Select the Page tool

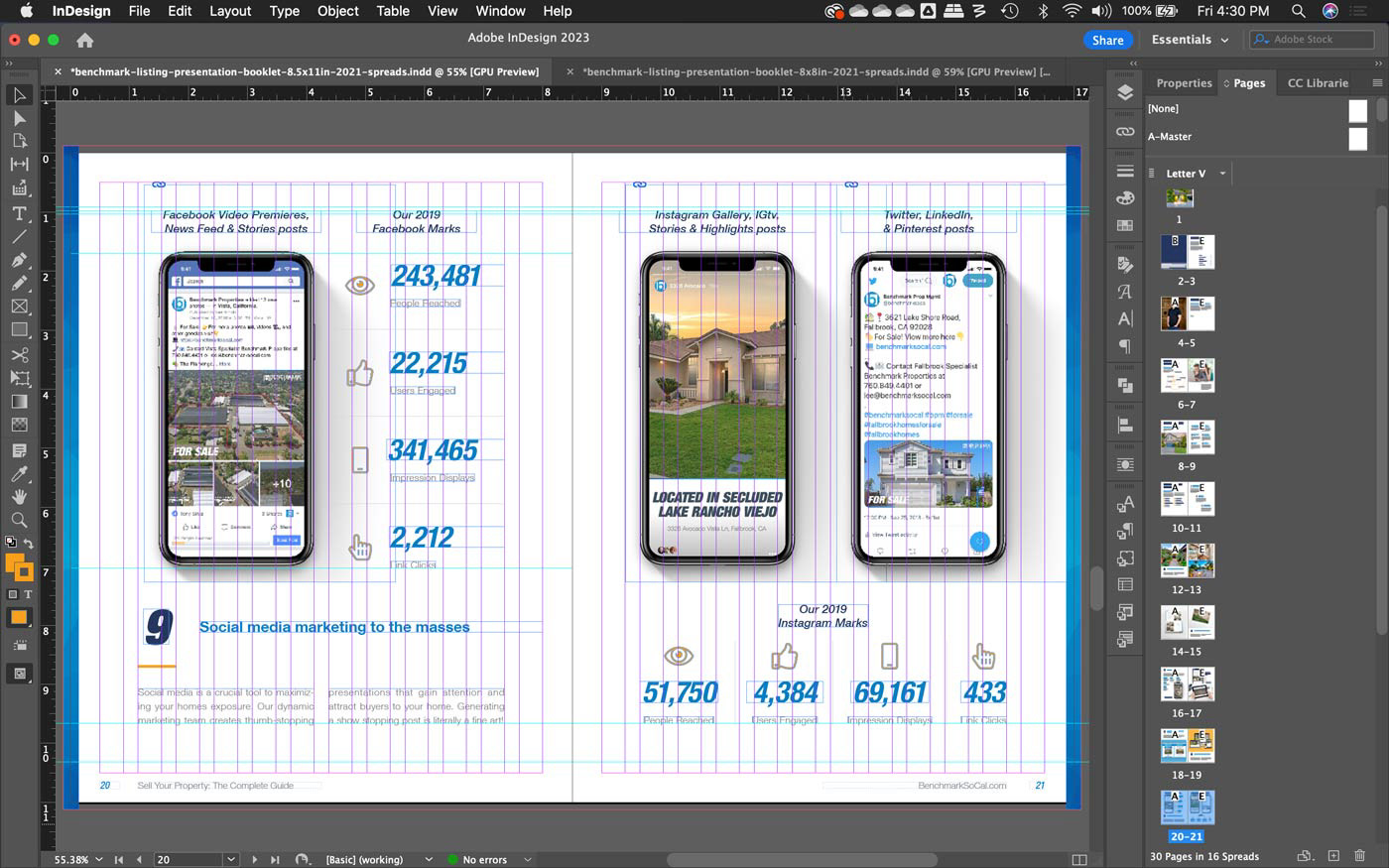click(x=19, y=141)
